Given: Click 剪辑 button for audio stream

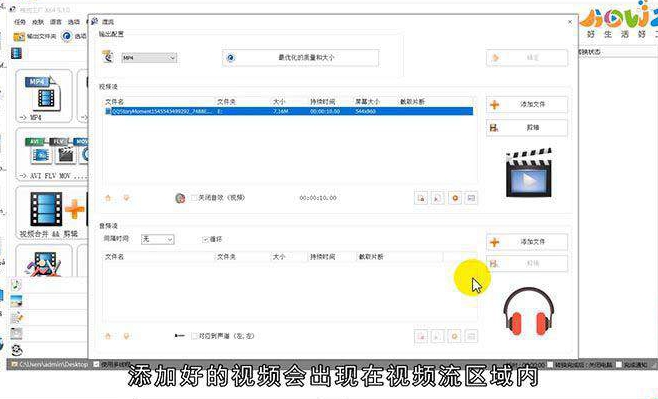Looking at the screenshot, I should click(527, 263).
